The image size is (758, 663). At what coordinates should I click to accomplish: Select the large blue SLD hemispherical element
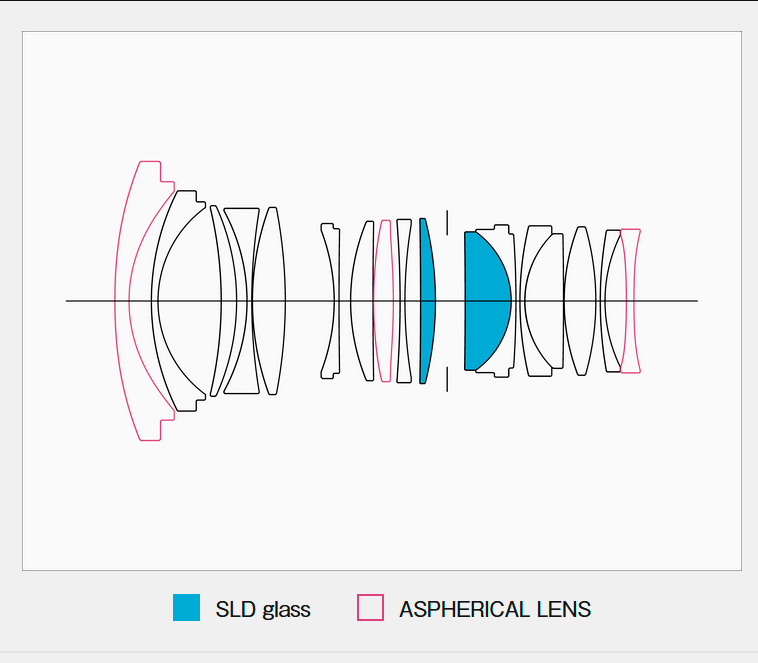pyautogui.click(x=486, y=301)
